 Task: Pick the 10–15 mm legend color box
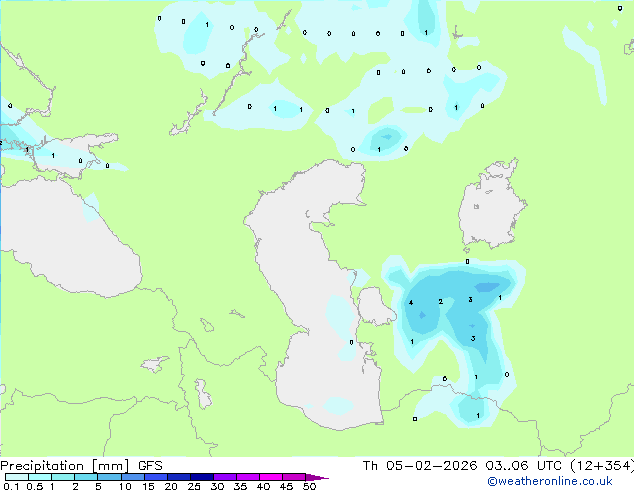[132, 477]
